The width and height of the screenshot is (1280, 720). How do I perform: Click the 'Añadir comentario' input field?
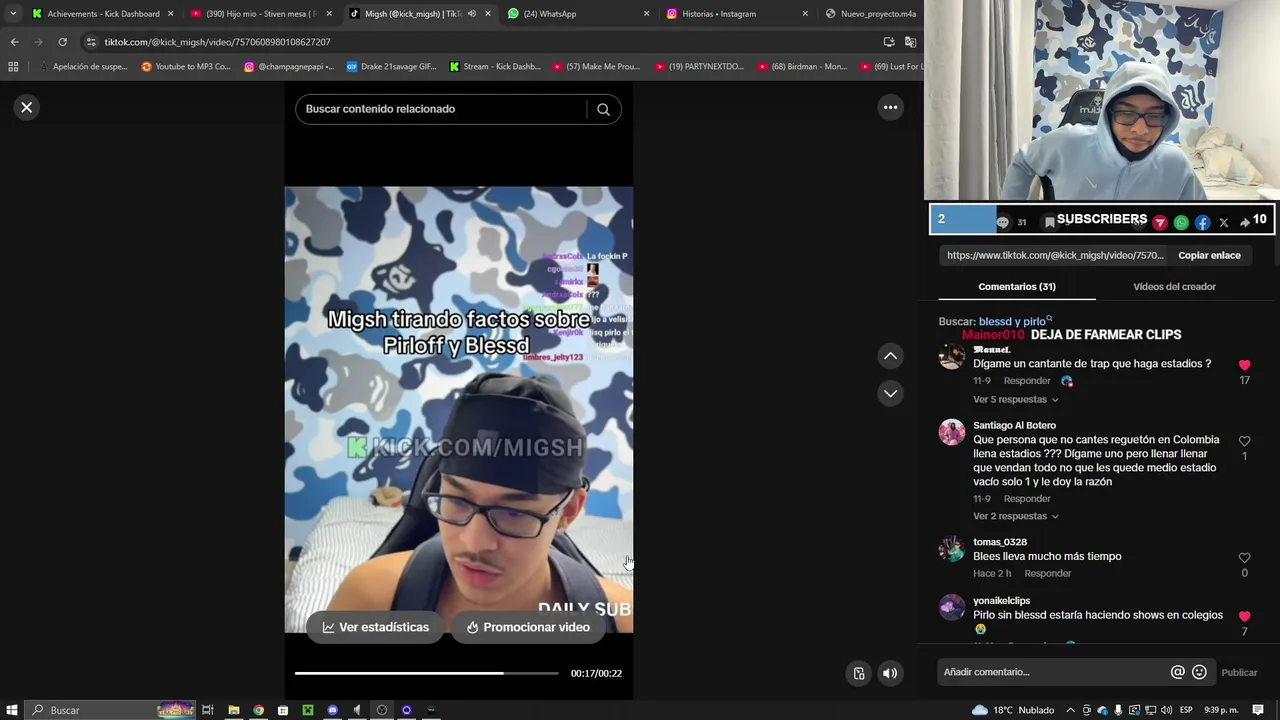click(1053, 672)
